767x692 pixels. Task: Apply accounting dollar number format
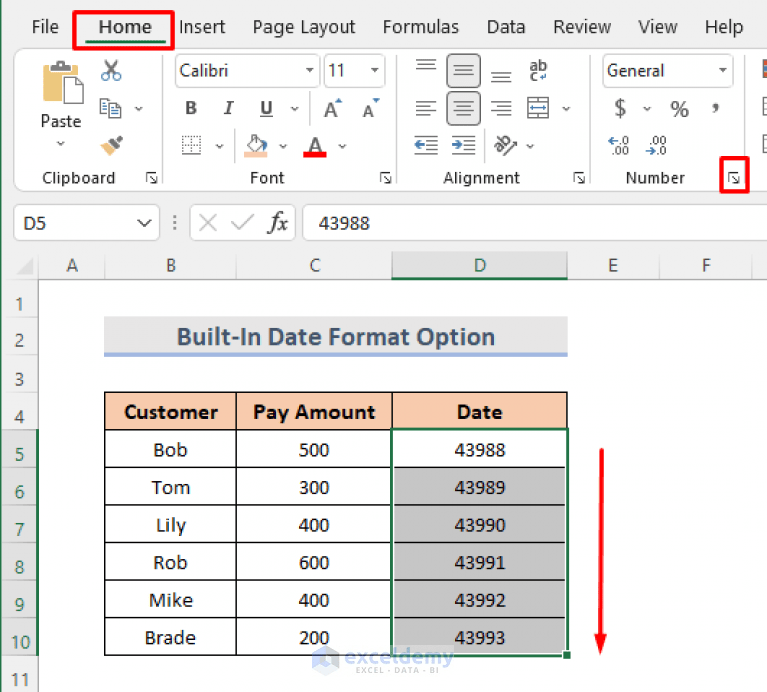coord(620,108)
